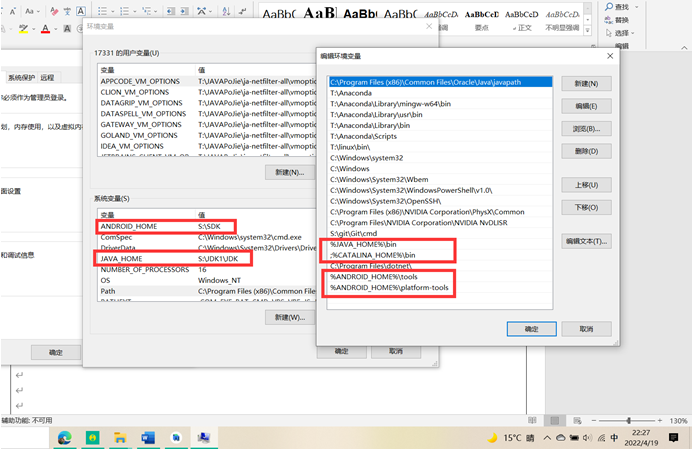
Task: Click the character border icon in Word ribbon
Action: tap(81, 11)
